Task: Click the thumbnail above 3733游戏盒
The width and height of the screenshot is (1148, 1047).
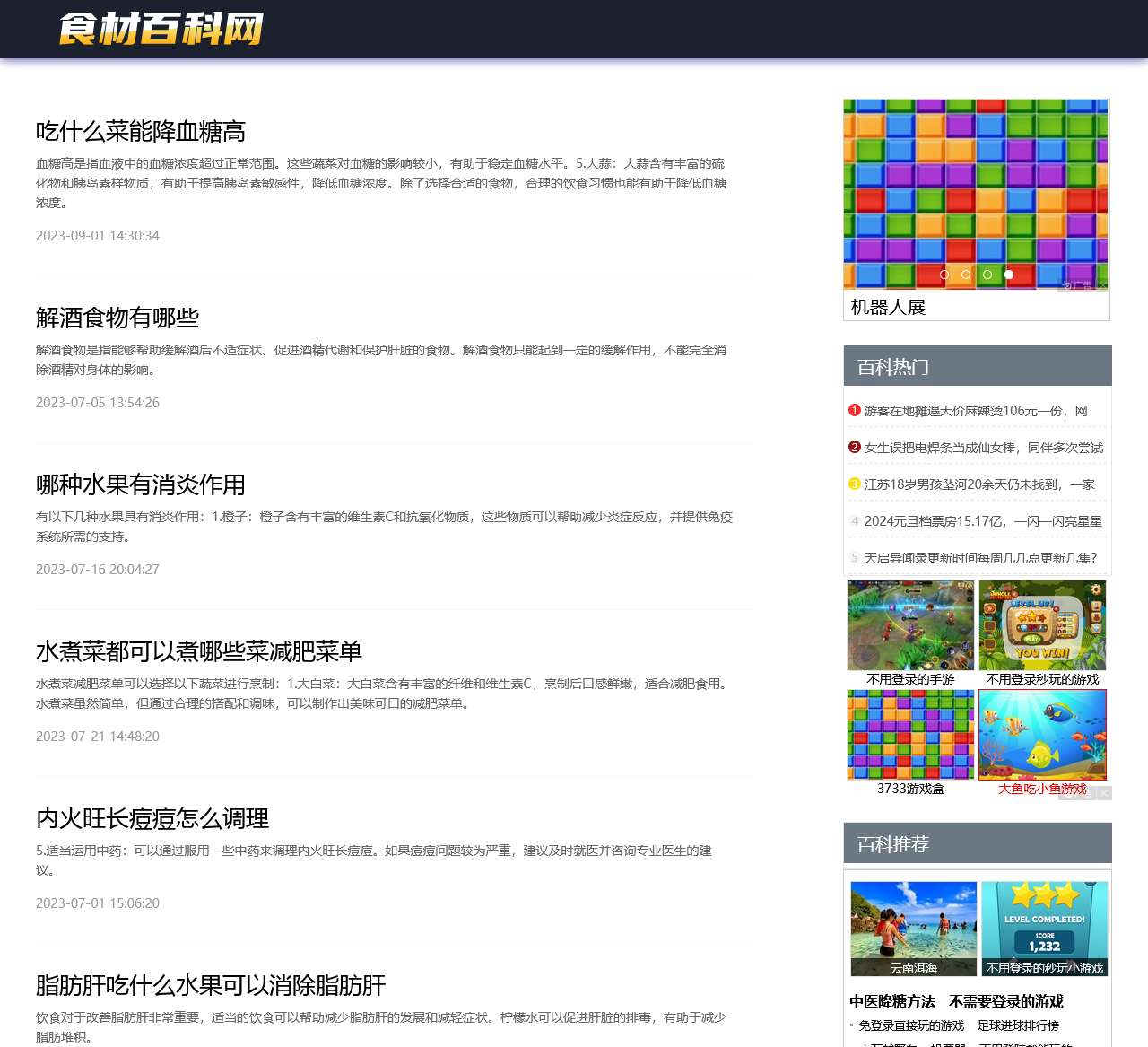Action: [x=910, y=735]
